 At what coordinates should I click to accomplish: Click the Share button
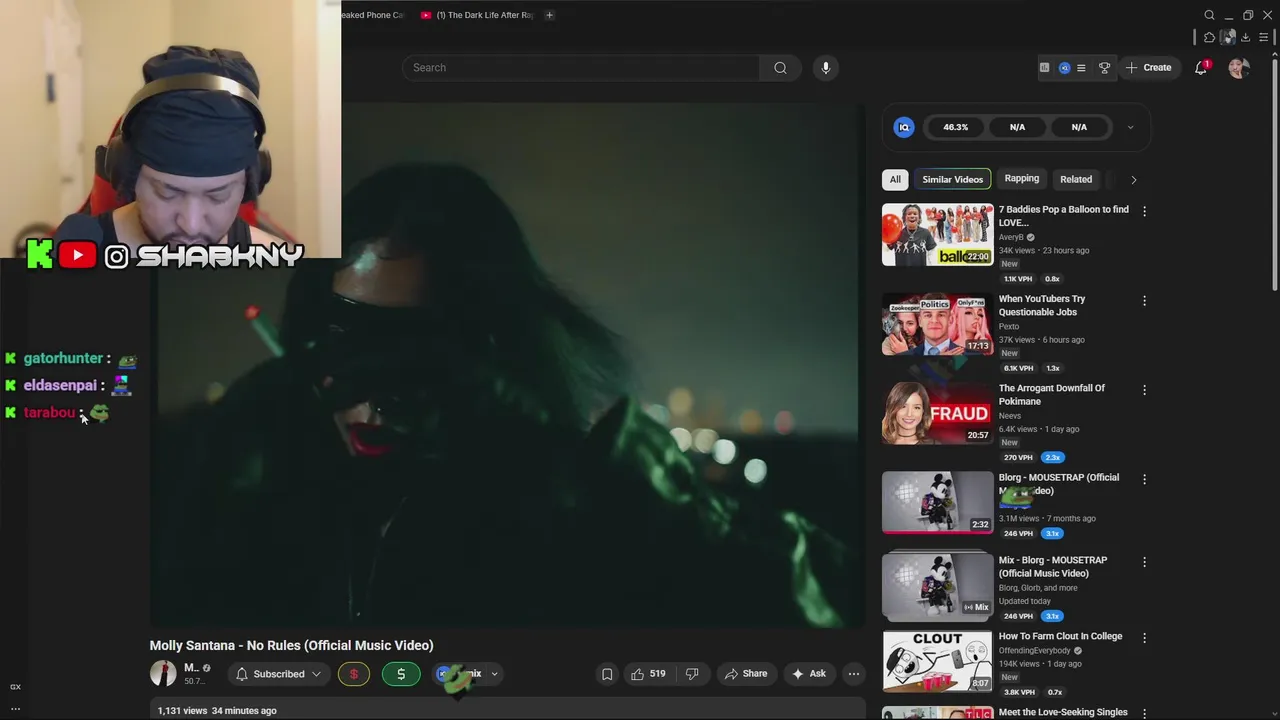coord(746,674)
